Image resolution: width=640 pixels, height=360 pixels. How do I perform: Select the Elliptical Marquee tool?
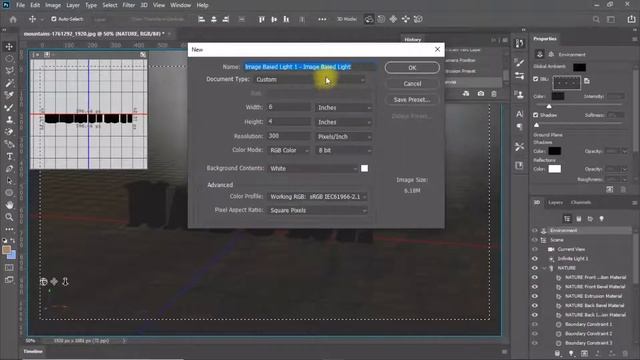[9, 59]
